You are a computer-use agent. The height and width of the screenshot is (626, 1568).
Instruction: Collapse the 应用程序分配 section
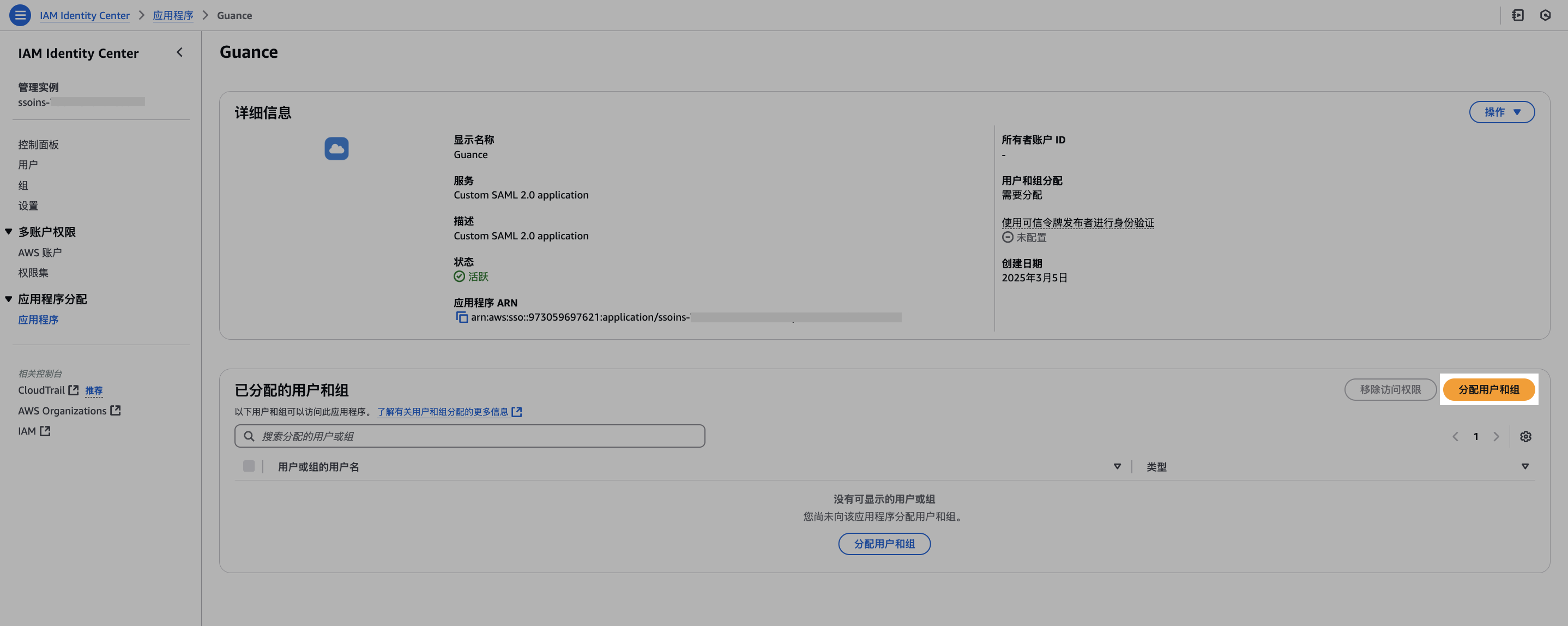coord(9,299)
